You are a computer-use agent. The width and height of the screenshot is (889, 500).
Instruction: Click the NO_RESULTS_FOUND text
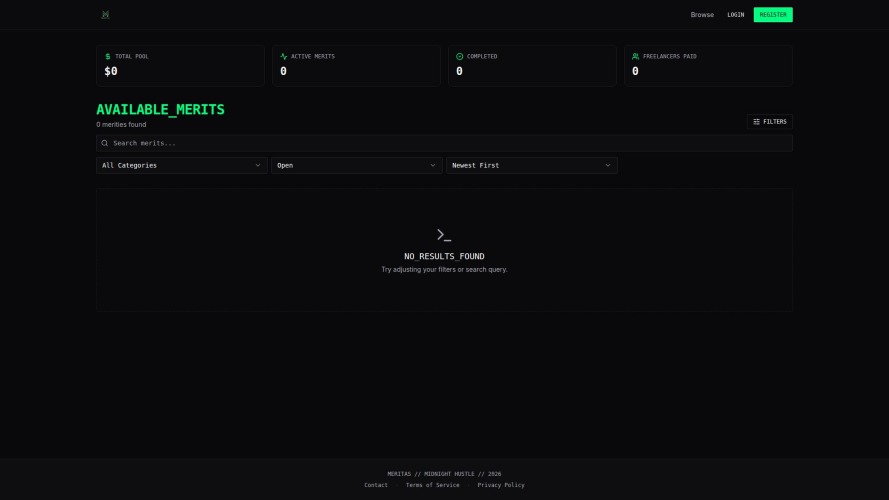[x=444, y=256]
